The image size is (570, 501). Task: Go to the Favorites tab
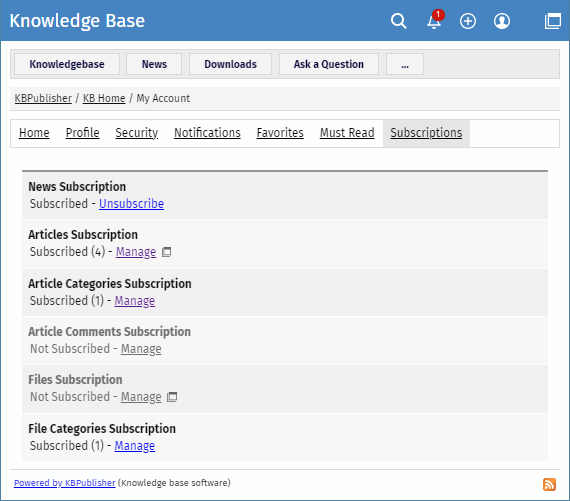click(280, 133)
